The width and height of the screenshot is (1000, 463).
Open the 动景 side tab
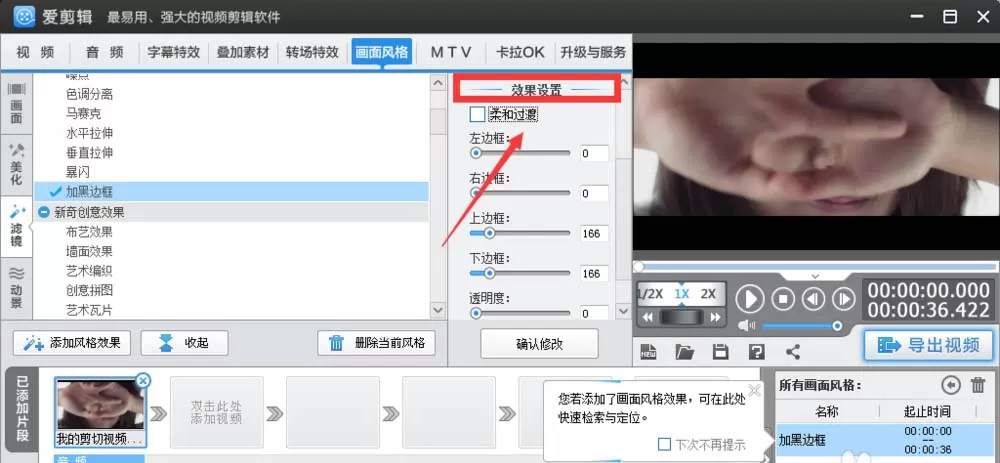(16, 288)
